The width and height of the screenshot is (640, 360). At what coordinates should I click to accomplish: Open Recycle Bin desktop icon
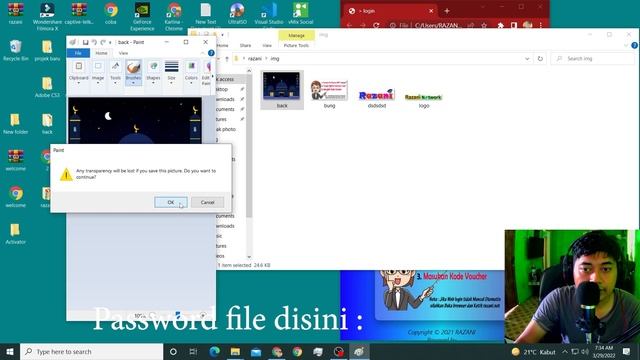coord(16,51)
